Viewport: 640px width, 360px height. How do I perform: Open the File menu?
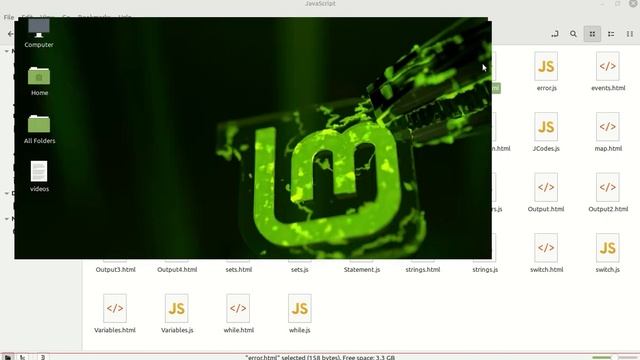(x=9, y=17)
